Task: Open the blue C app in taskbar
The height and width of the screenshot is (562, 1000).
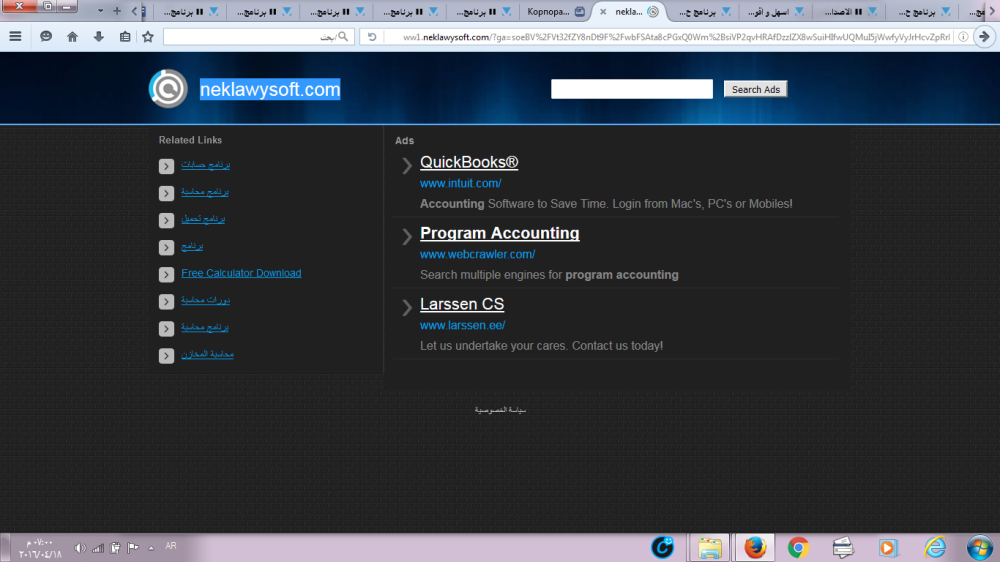Action: click(663, 547)
